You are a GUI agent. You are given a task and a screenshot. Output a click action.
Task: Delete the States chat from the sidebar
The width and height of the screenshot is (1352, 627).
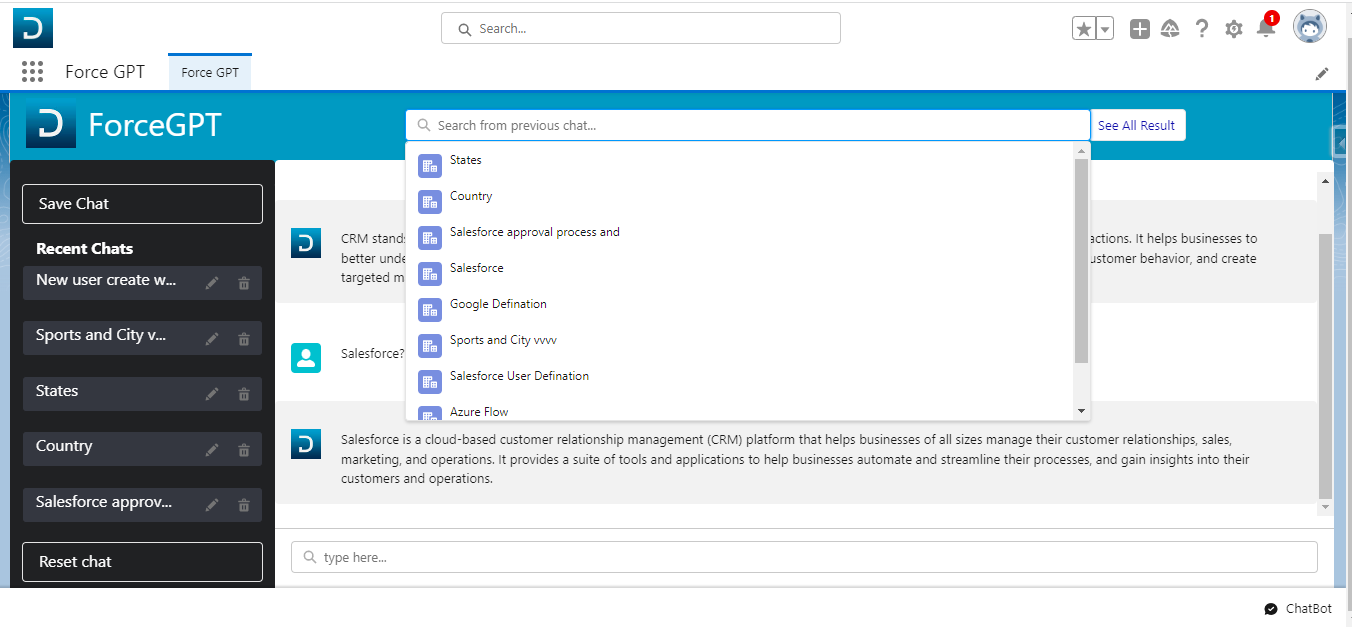[244, 394]
